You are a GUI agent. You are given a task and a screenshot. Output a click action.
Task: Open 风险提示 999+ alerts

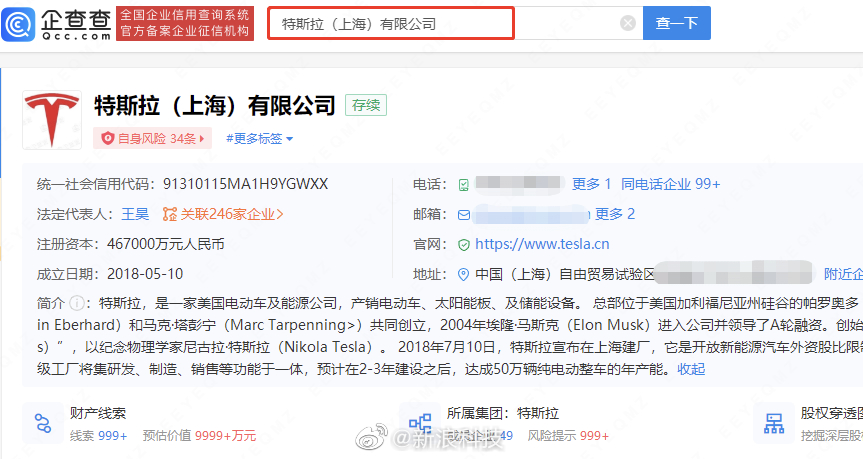click(568, 436)
